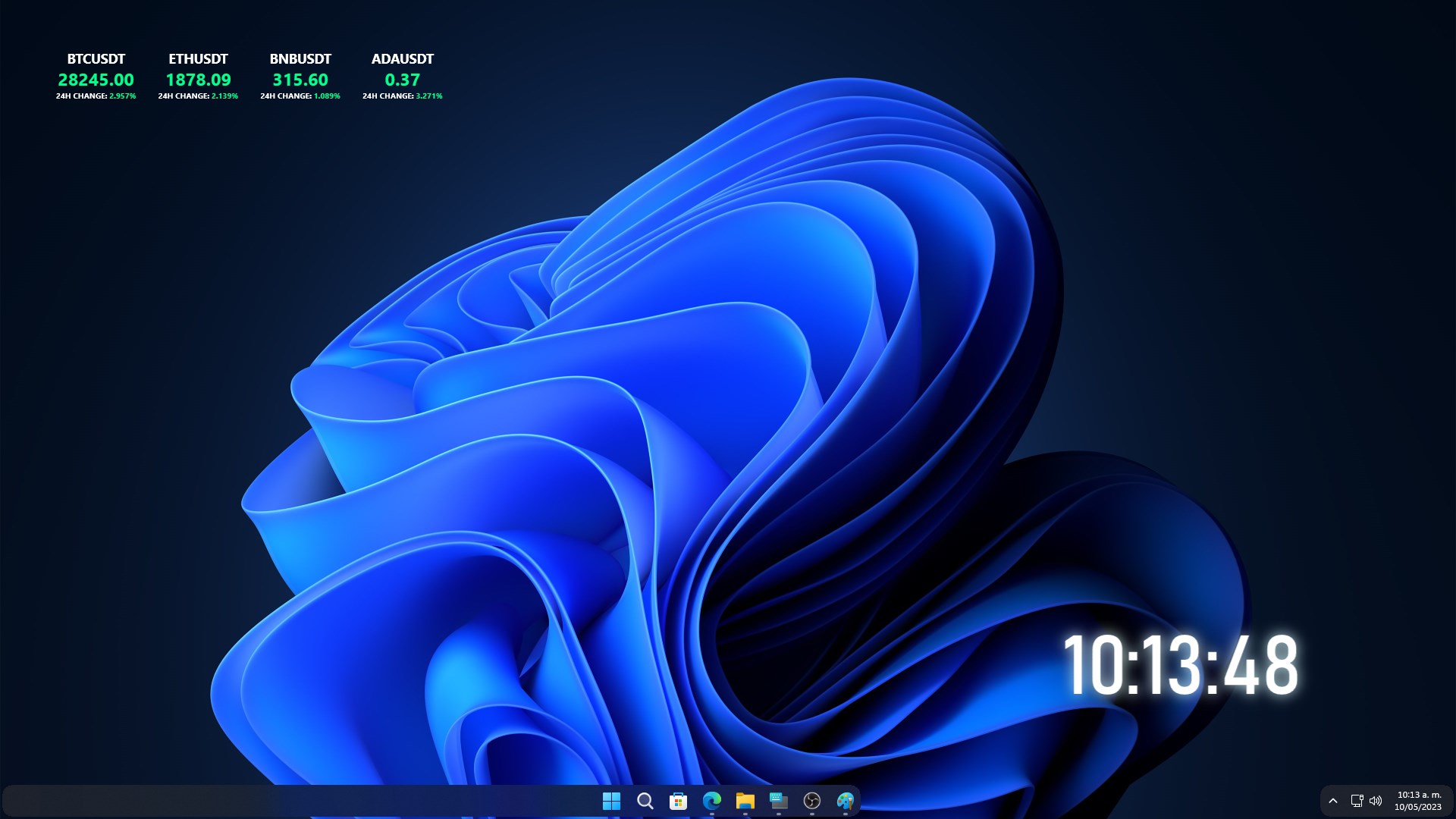
Task: Open File Explorer folder icon
Action: pos(745,801)
